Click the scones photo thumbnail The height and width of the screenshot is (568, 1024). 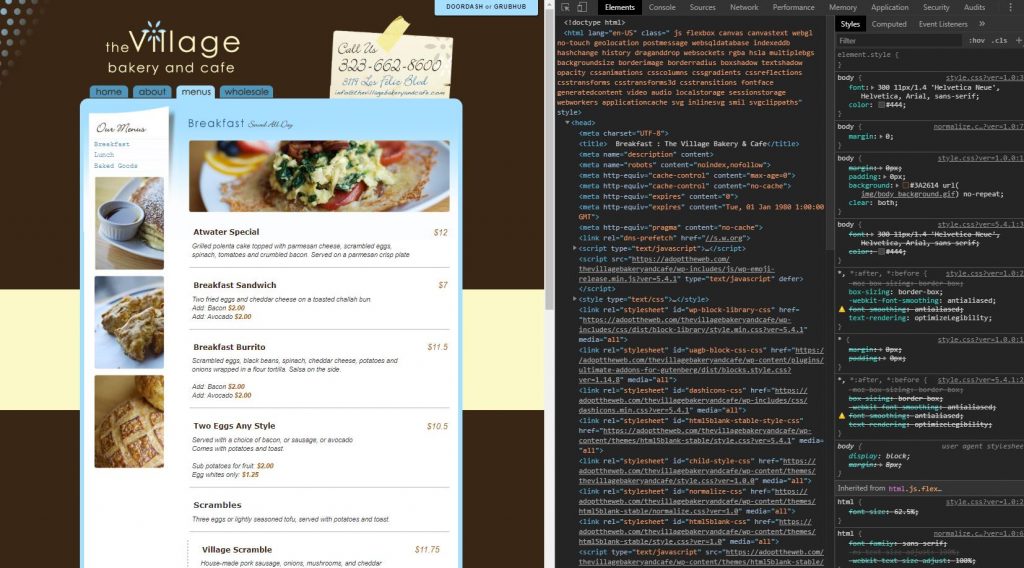129,323
